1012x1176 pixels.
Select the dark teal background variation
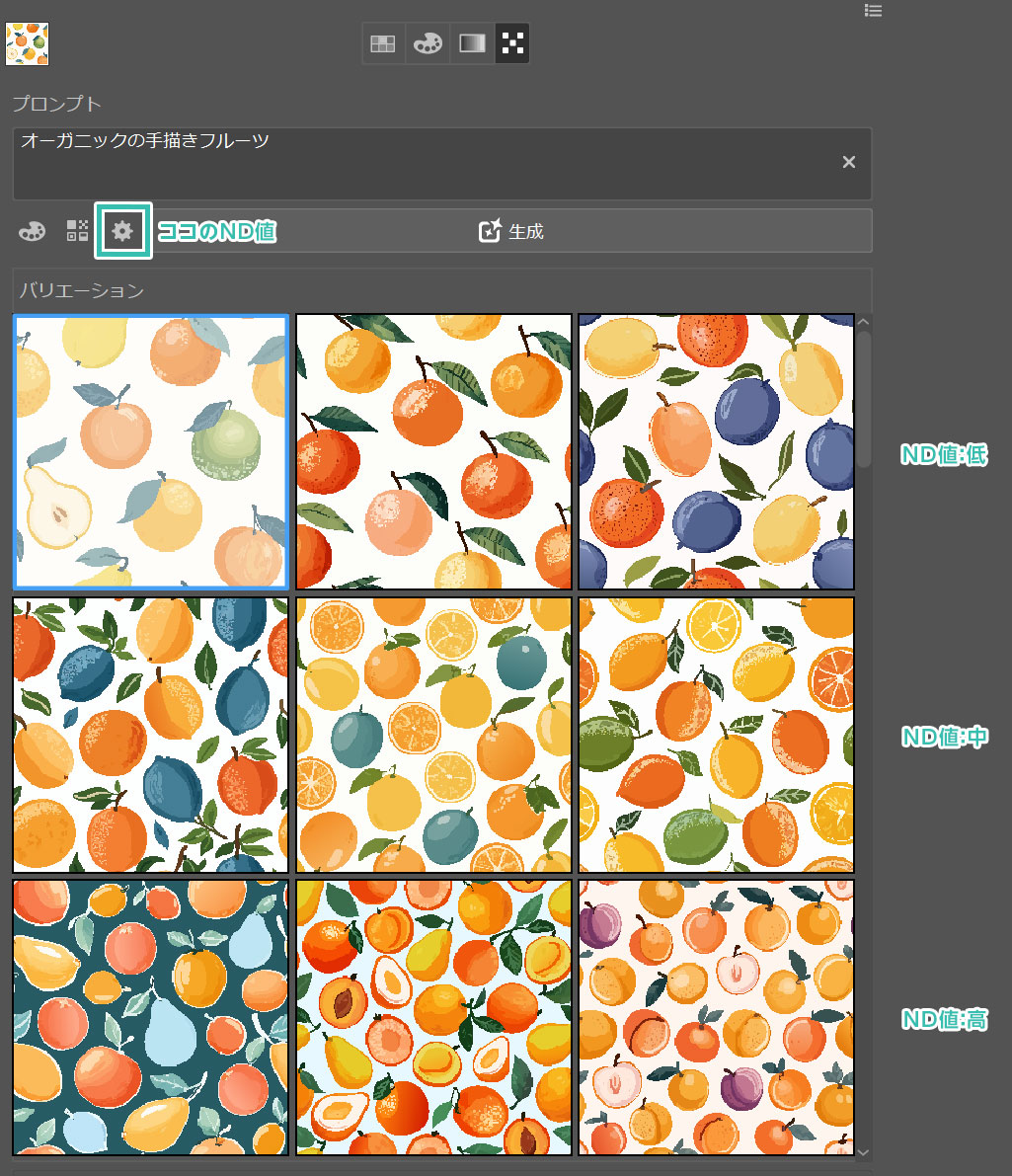151,1017
